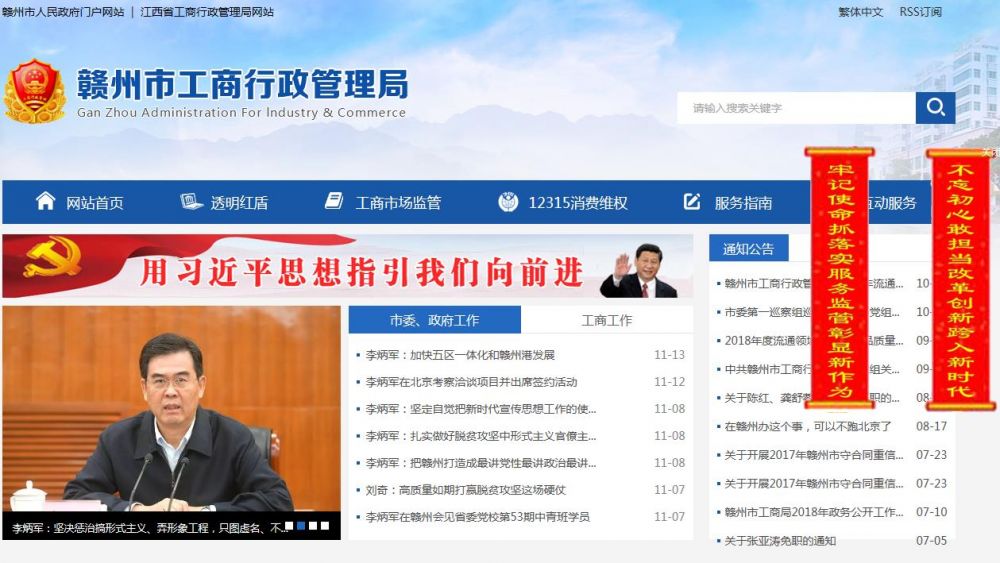Switch to the 工商工作 tab
This screenshot has width=1000, height=563.
coord(606,320)
